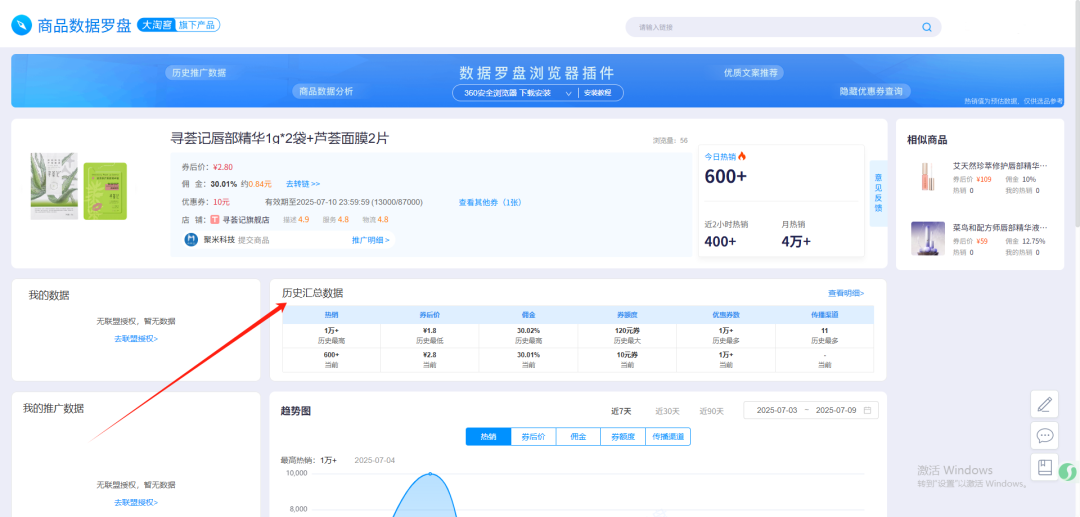Viewport: 1080px width, 517px height.
Task: Click the 传播渠道 column header in history table
Action: [824, 315]
